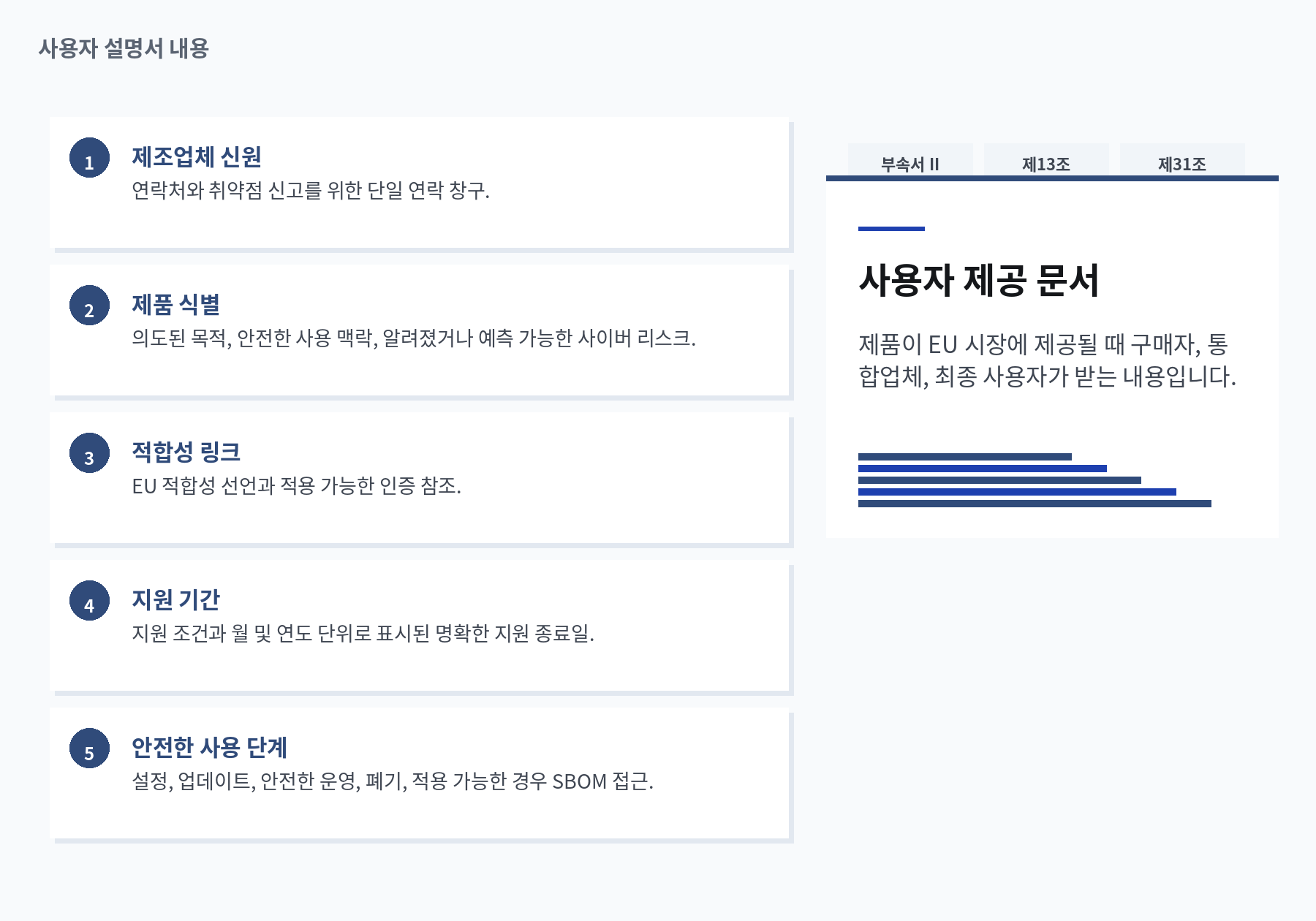
Task: Click the description starting 의도된 목적
Action: pos(414,338)
